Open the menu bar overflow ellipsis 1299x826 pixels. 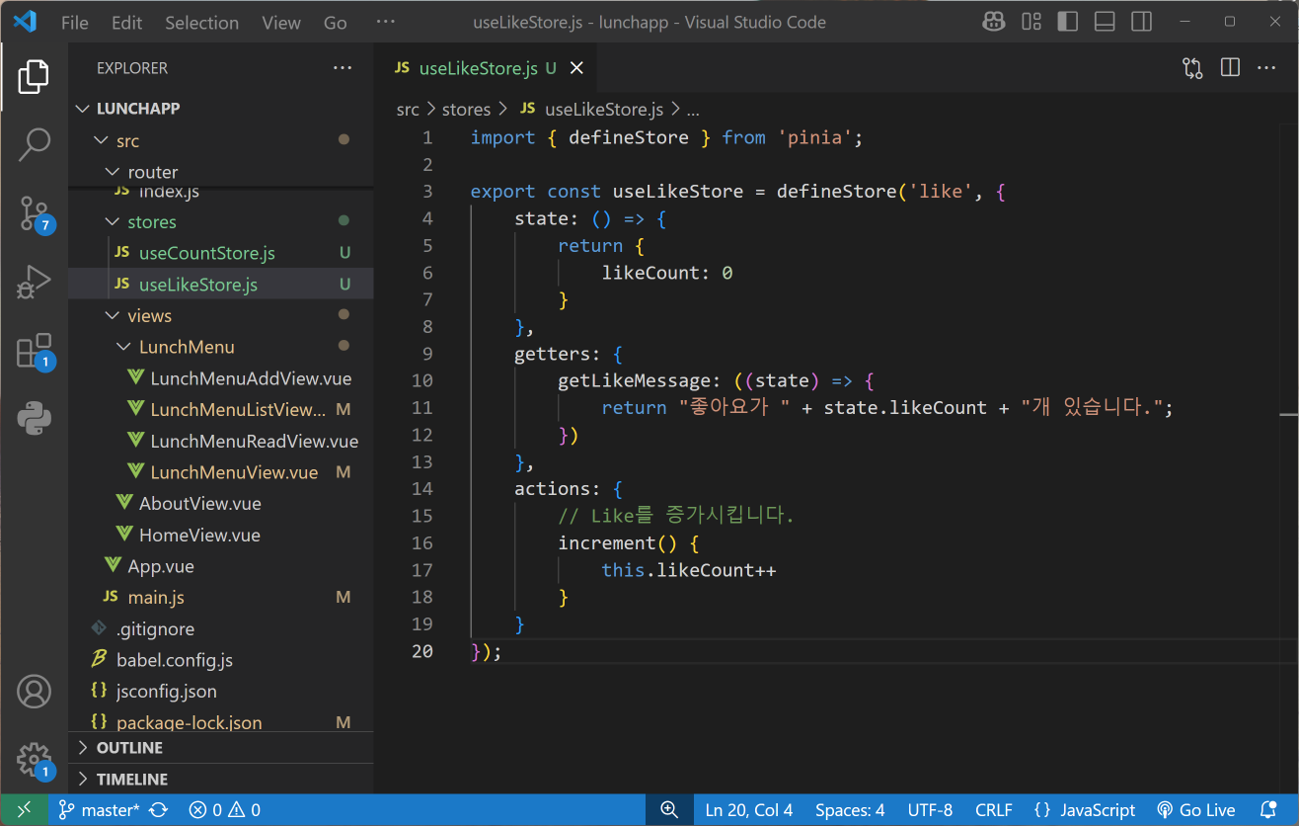(386, 22)
